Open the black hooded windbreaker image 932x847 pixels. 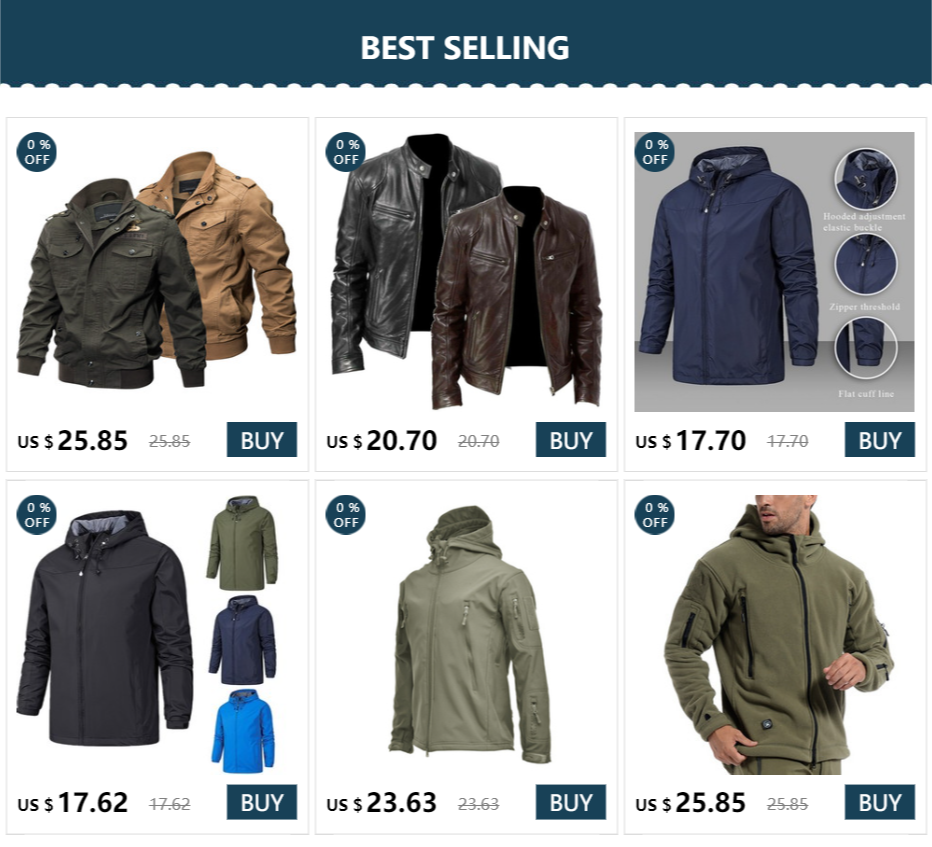tap(105, 628)
